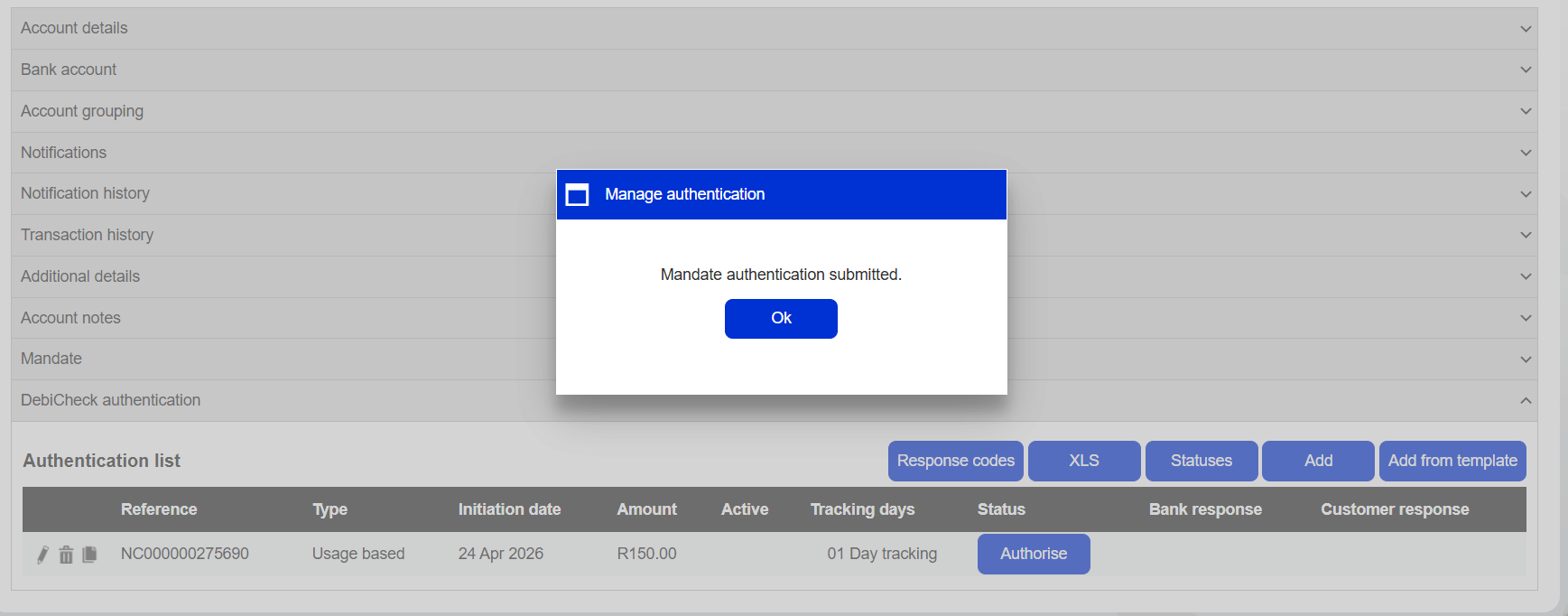Open the Notifications panel header
This screenshot has height=616, width=1568.
775,153
